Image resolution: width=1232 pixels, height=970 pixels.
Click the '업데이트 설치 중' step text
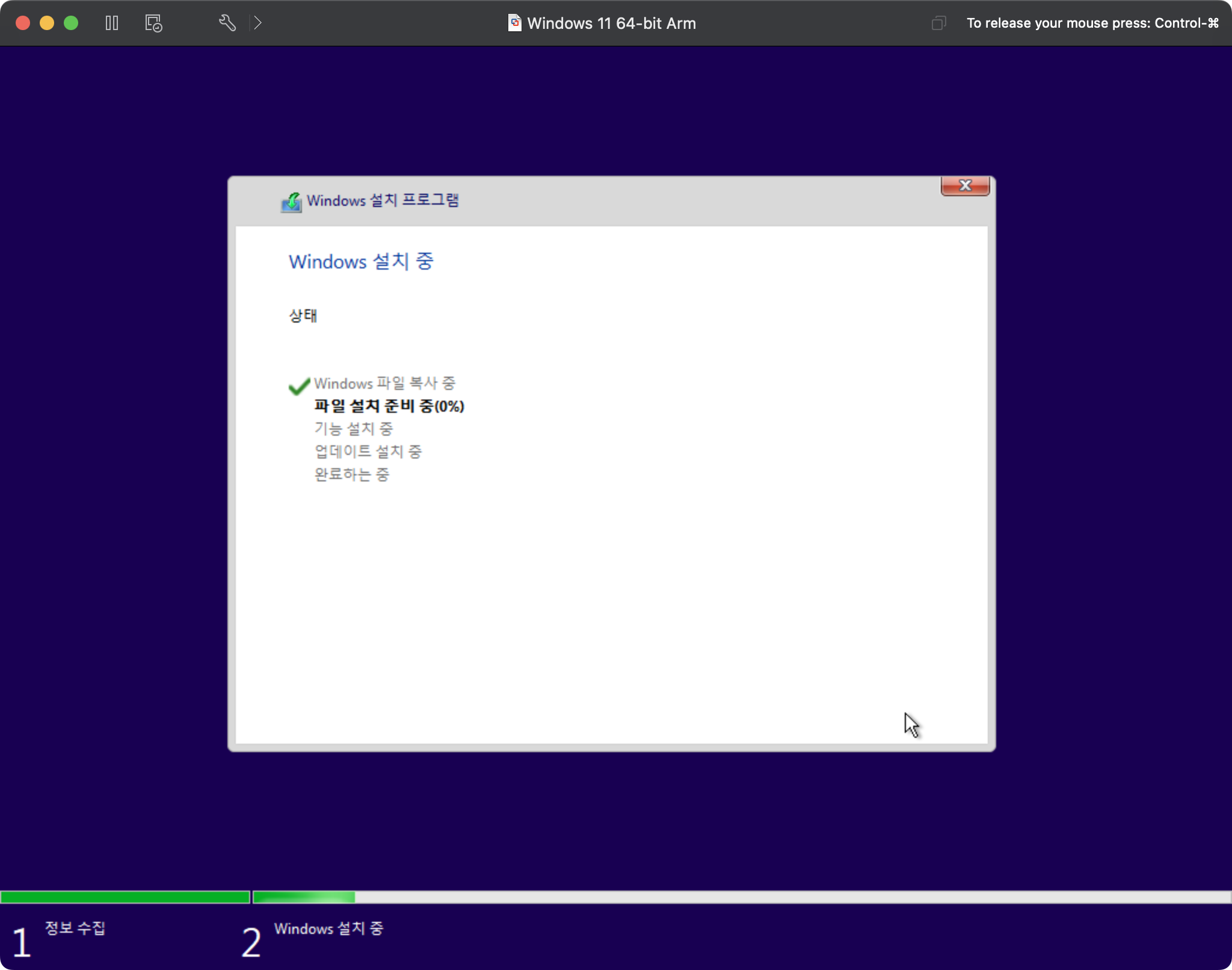368,451
